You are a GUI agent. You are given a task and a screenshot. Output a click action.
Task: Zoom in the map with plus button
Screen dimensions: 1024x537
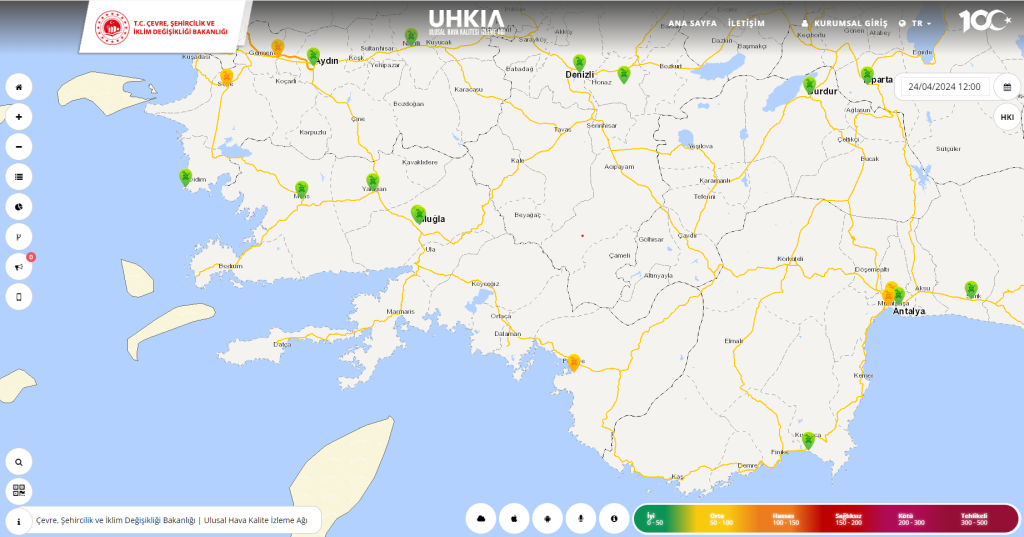[19, 117]
